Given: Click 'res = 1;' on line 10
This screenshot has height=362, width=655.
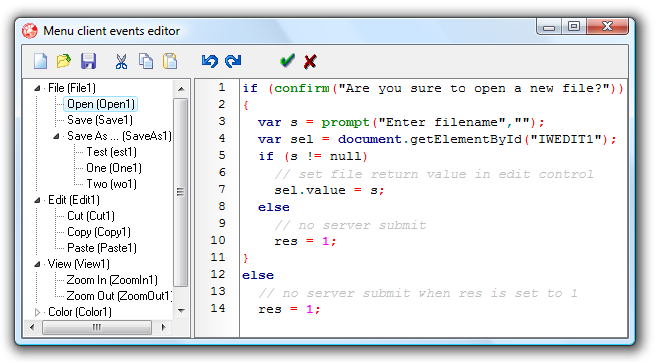Looking at the screenshot, I should coord(305,242).
